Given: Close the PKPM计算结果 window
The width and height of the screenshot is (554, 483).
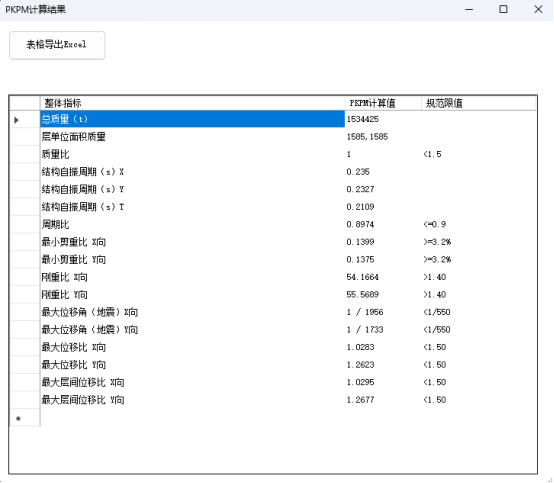Looking at the screenshot, I should tap(538, 10).
